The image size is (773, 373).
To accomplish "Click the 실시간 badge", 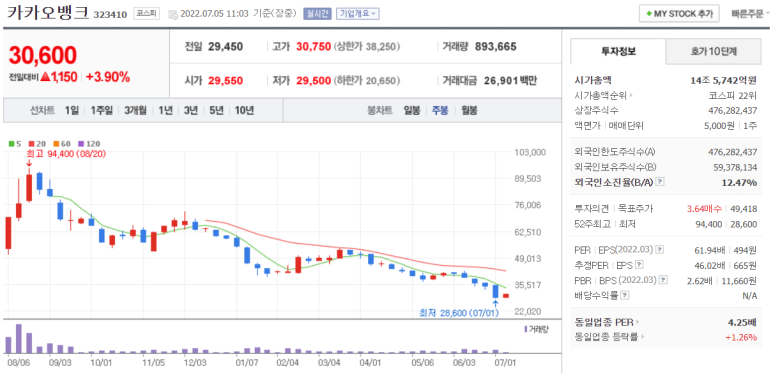I will point(317,13).
